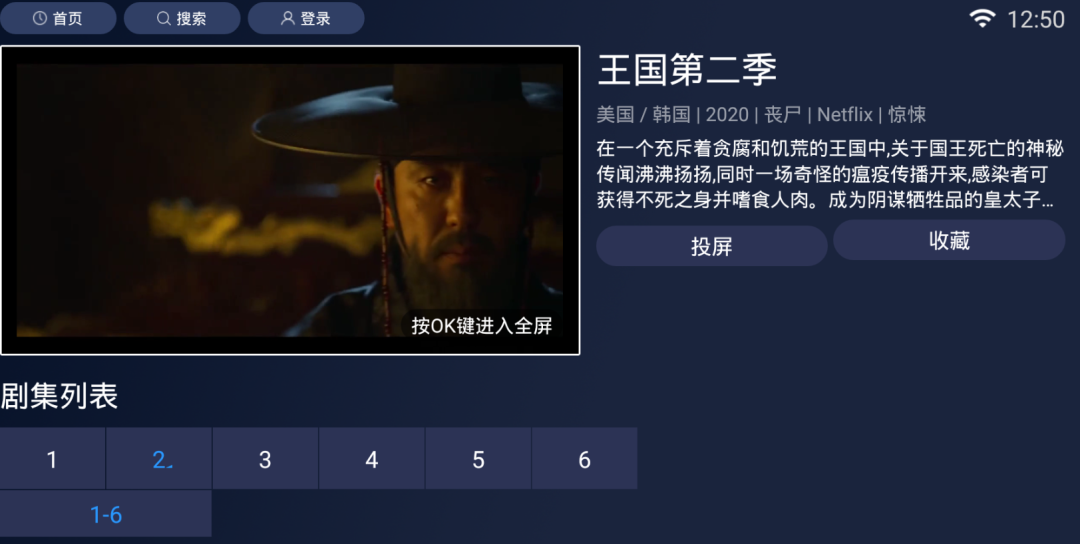This screenshot has height=544, width=1080.
Task: Play episode 5
Action: (x=478, y=459)
